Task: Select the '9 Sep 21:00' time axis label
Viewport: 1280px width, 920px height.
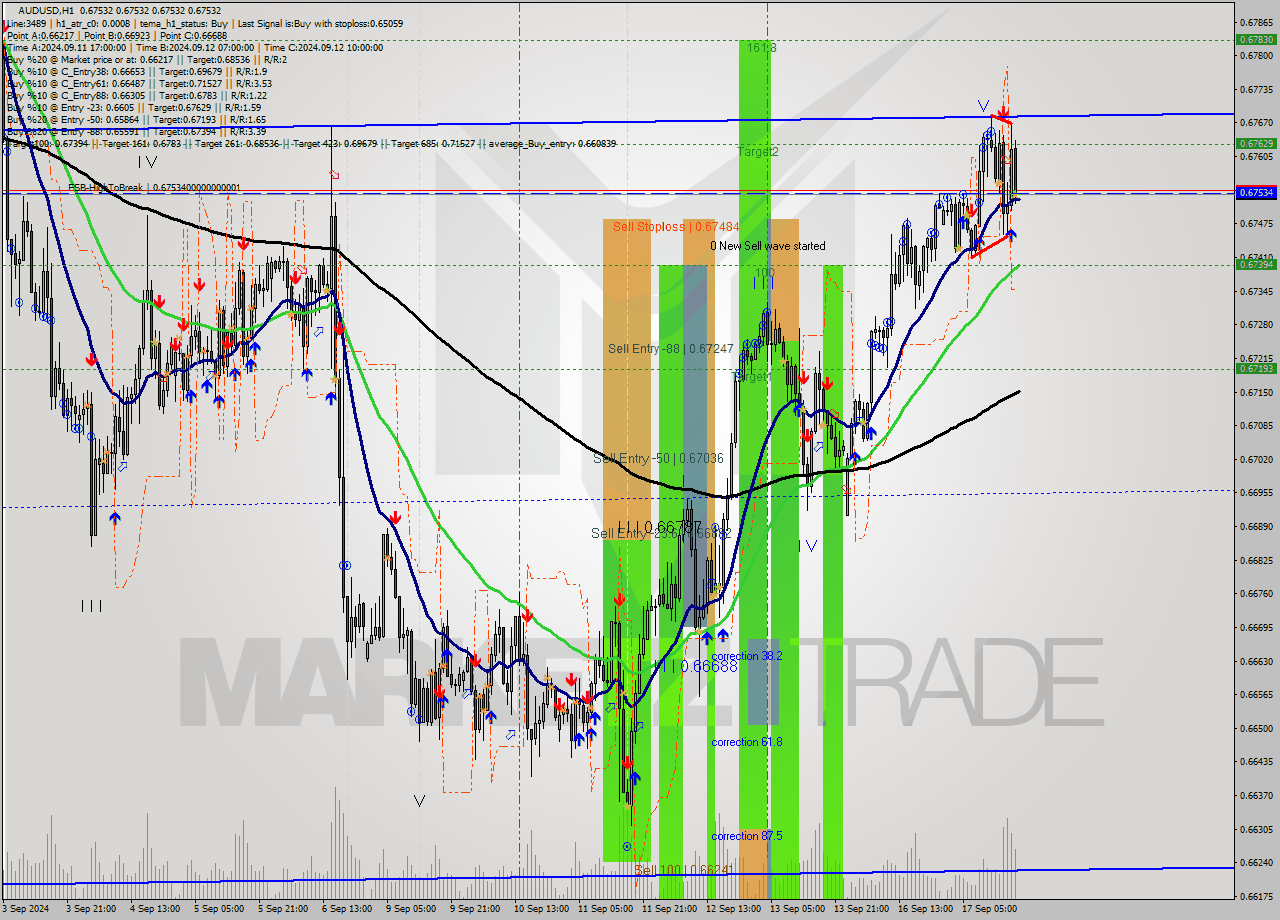Action: pyautogui.click(x=475, y=909)
